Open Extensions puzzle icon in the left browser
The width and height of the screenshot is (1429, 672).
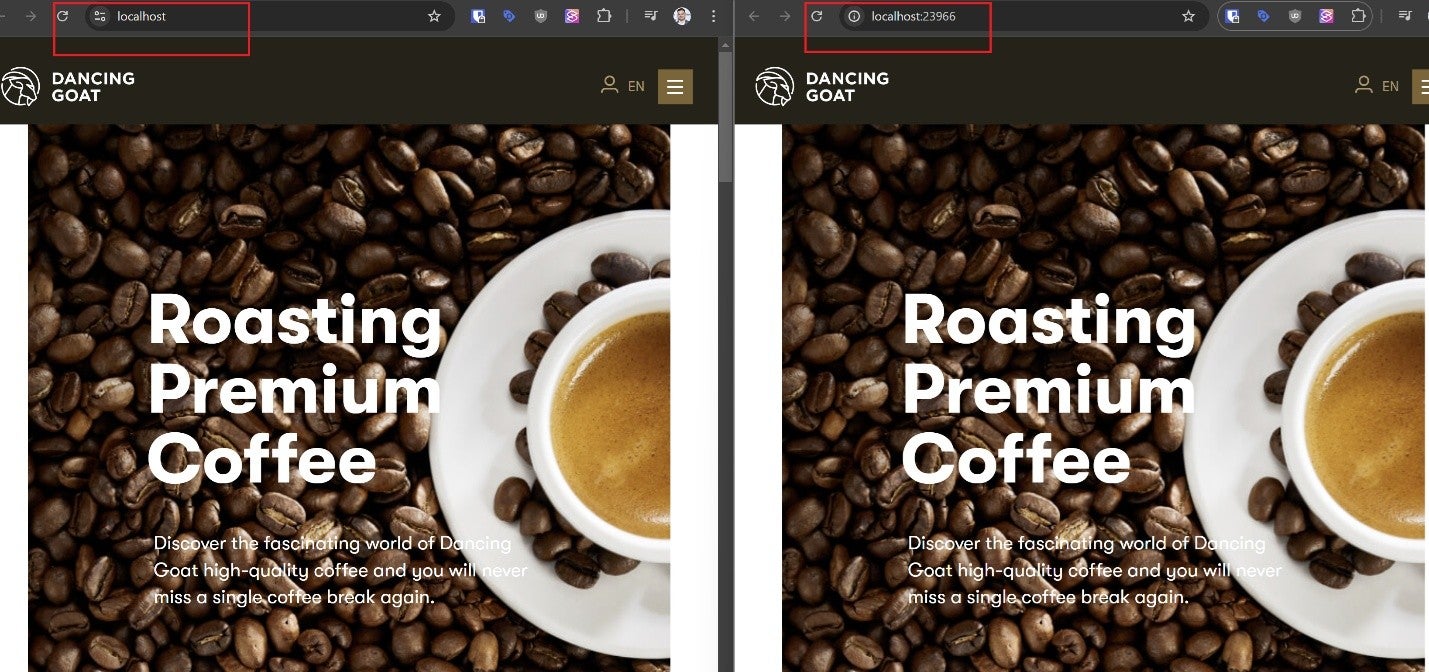click(x=604, y=16)
